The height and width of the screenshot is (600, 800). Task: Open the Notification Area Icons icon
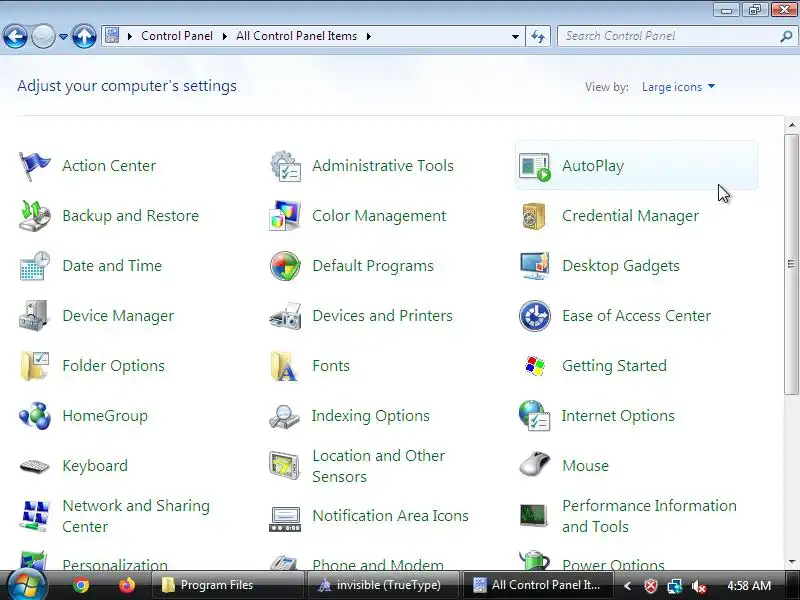pyautogui.click(x=285, y=519)
